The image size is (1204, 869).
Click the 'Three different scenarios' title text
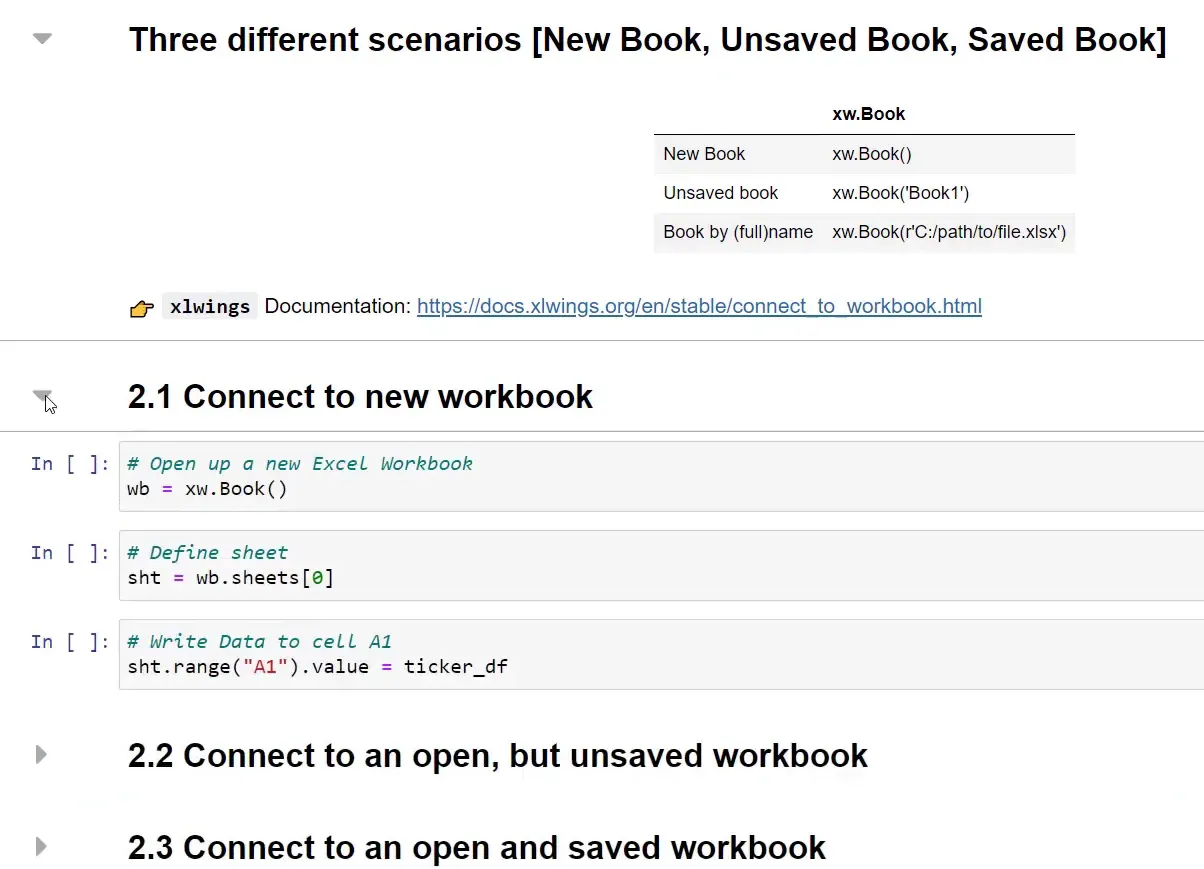pos(647,39)
